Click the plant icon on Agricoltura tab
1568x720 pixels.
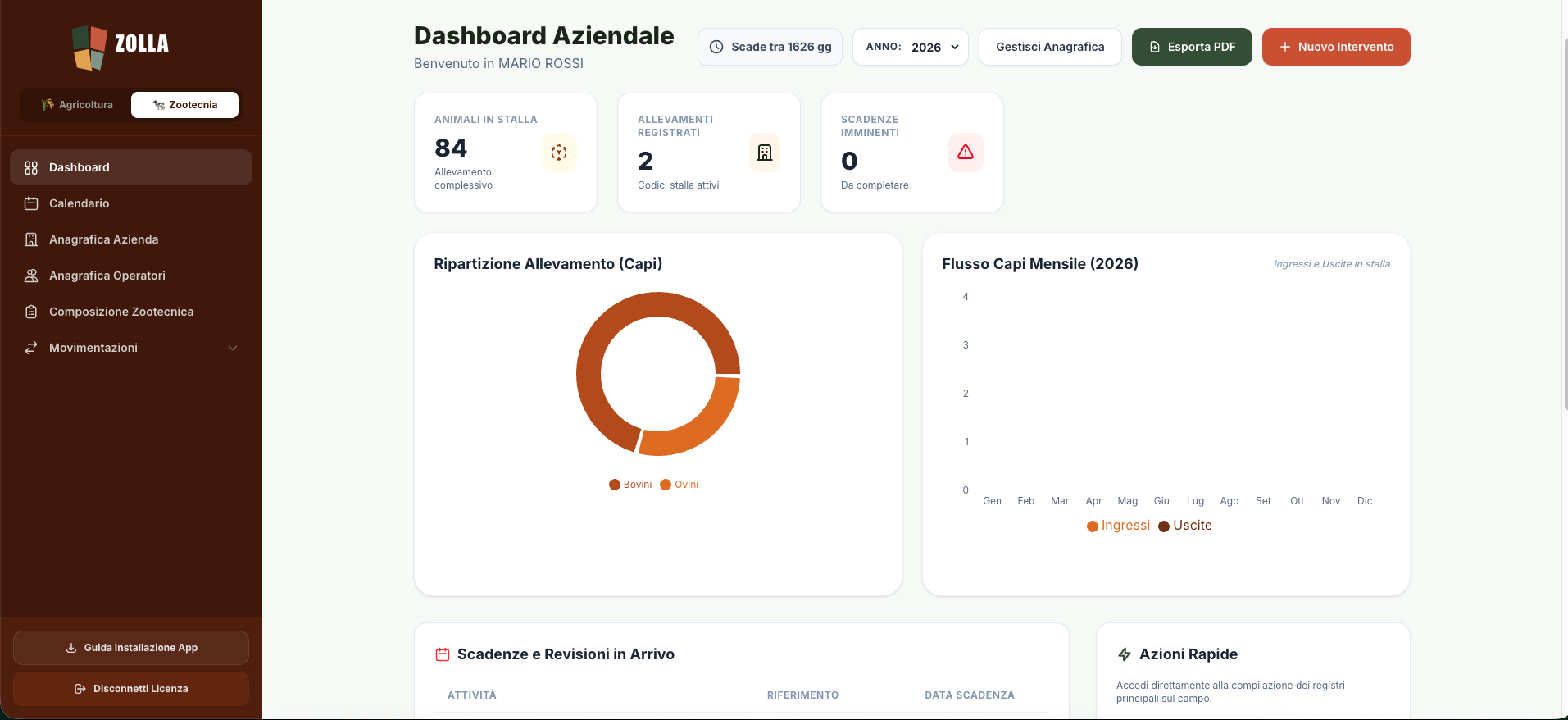tap(48, 105)
